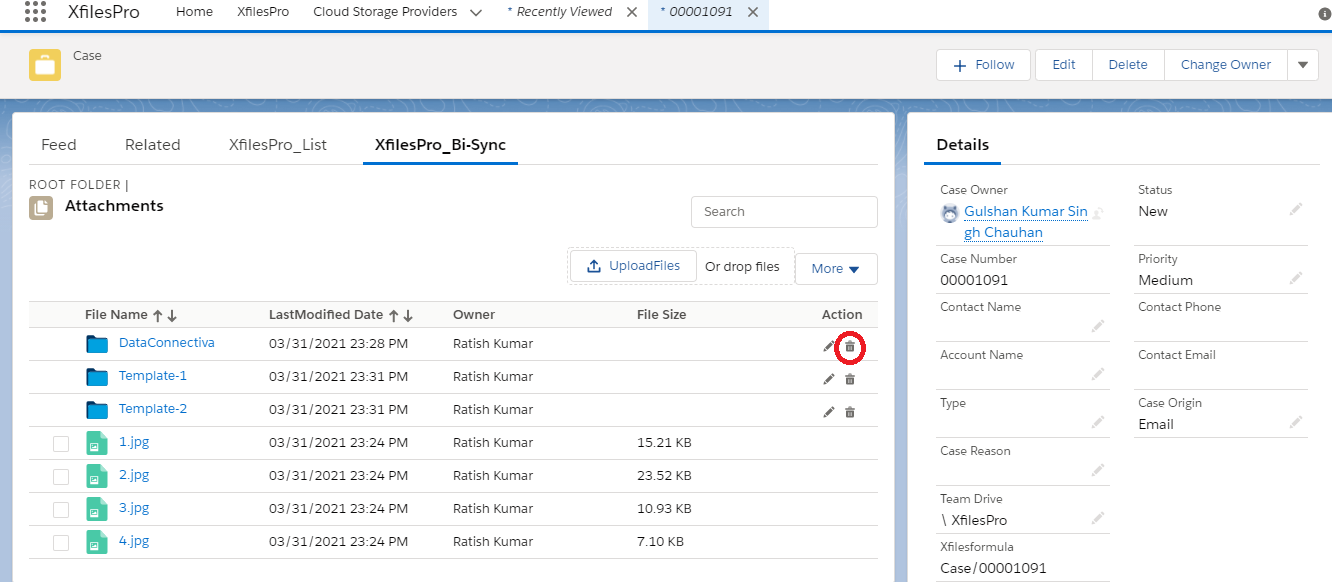The height and width of the screenshot is (582, 1332).
Task: Click the Delete case button
Action: pos(1128,65)
